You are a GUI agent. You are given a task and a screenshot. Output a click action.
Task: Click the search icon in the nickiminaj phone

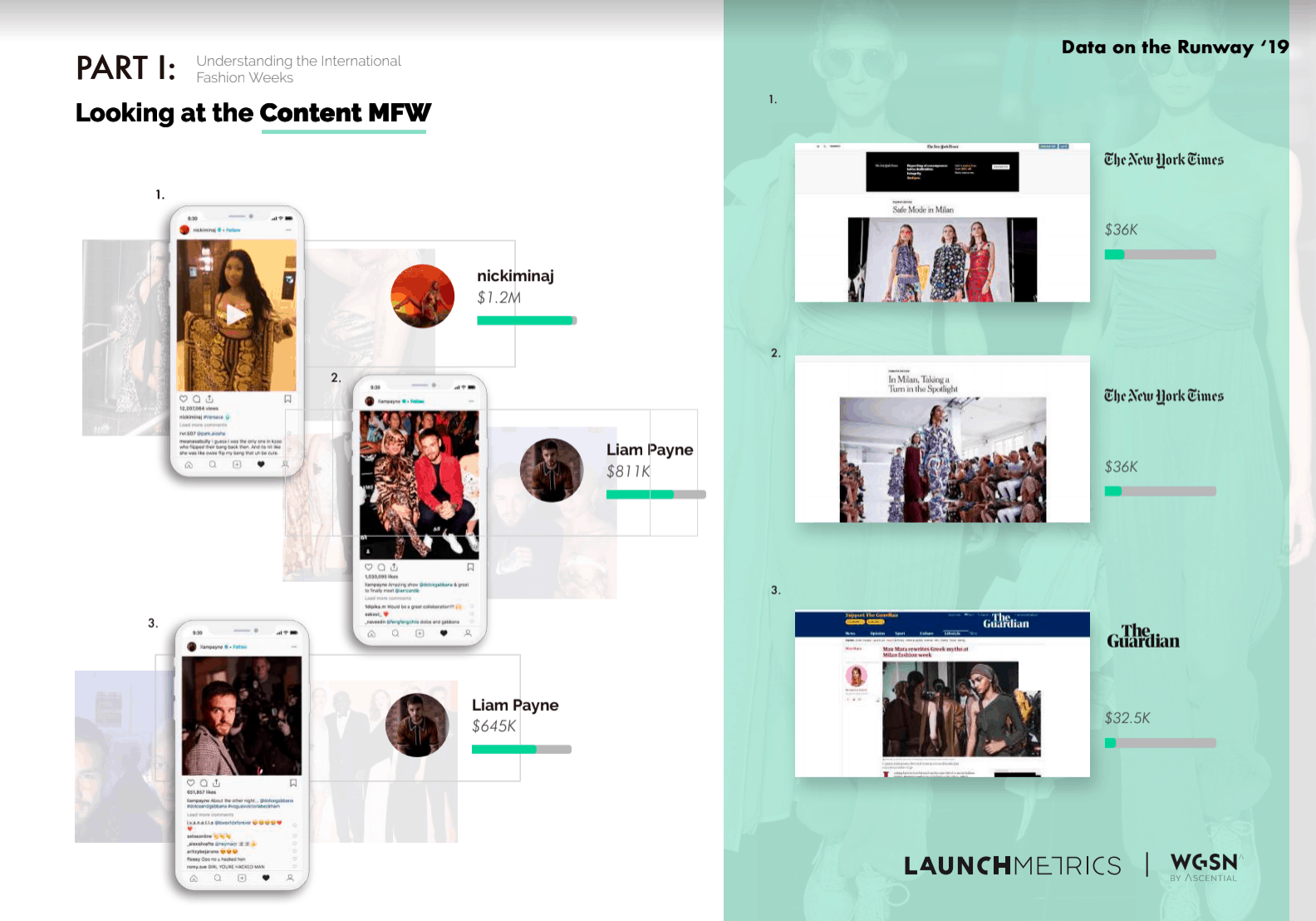click(x=213, y=465)
